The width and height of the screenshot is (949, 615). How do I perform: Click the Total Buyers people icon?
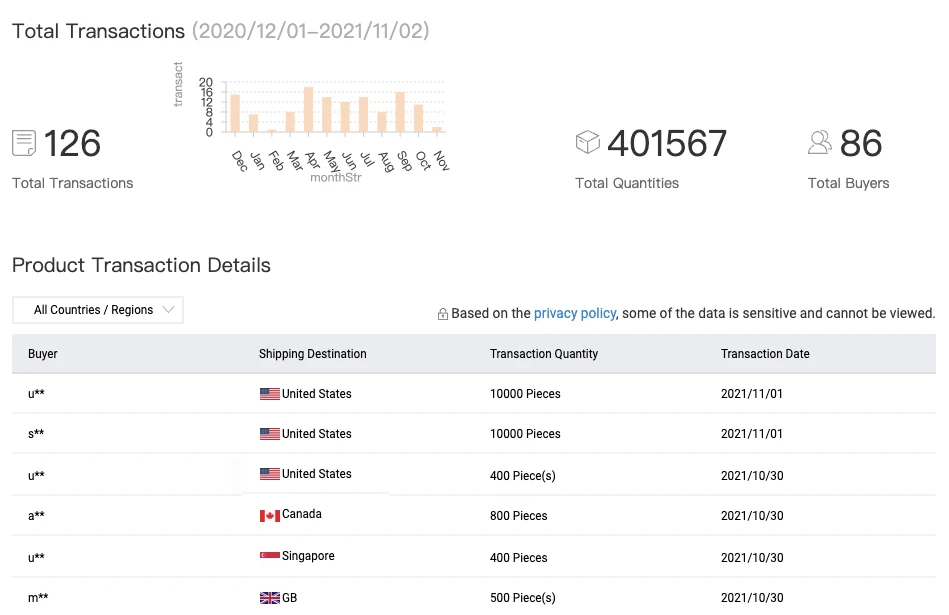(820, 143)
